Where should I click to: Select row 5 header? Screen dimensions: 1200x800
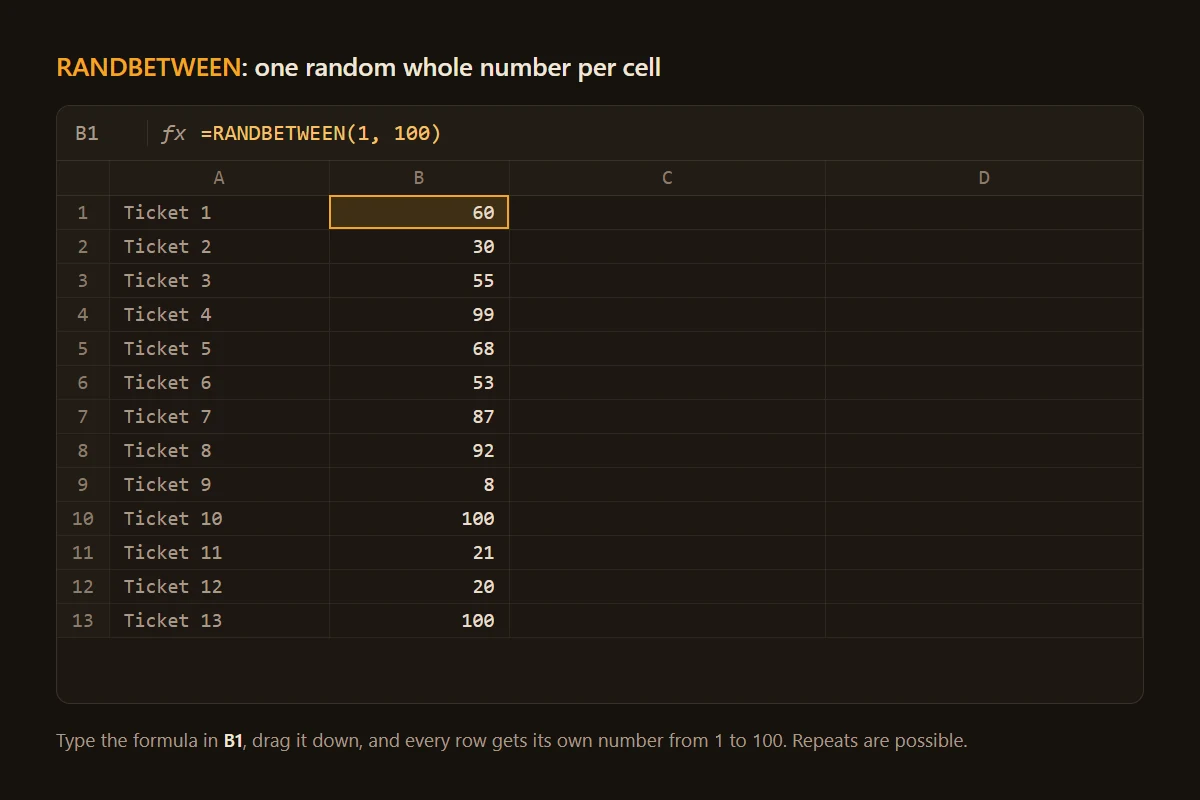coord(83,348)
